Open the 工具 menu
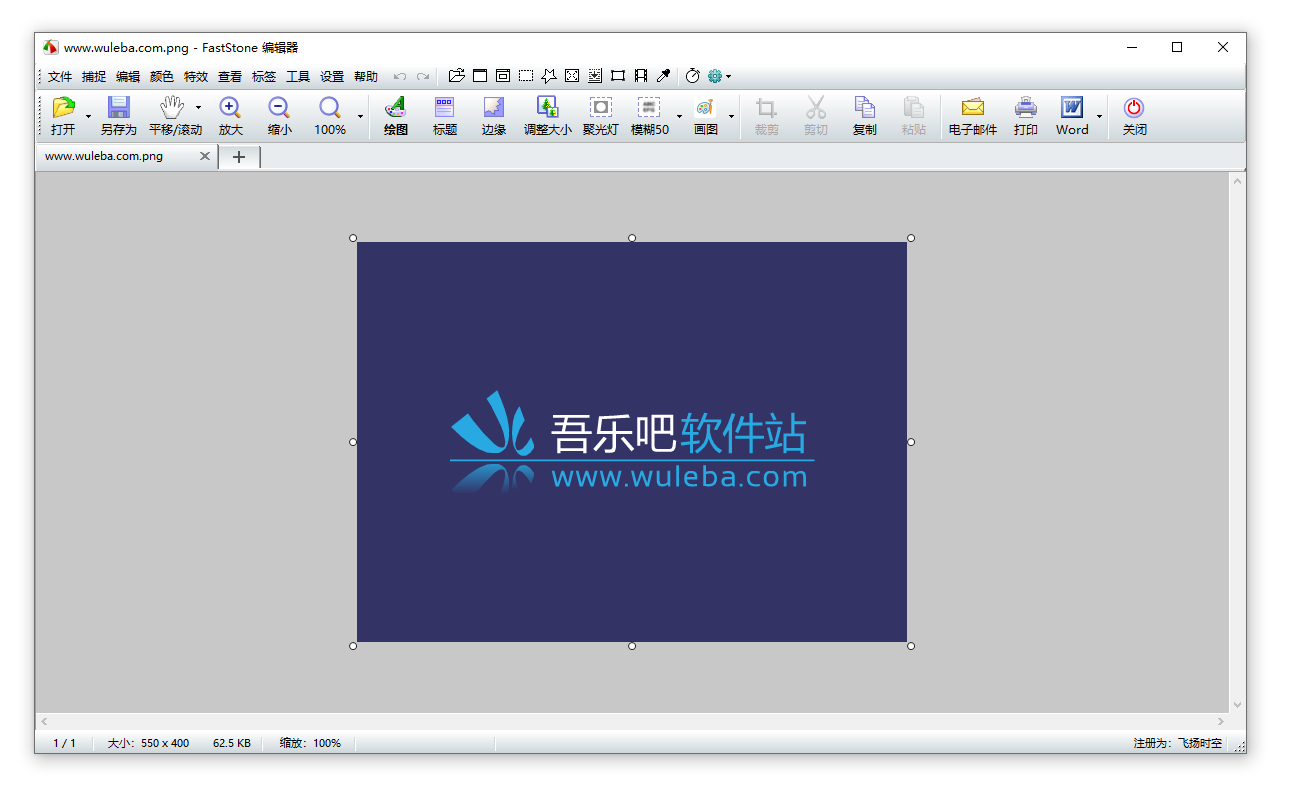 pyautogui.click(x=298, y=76)
